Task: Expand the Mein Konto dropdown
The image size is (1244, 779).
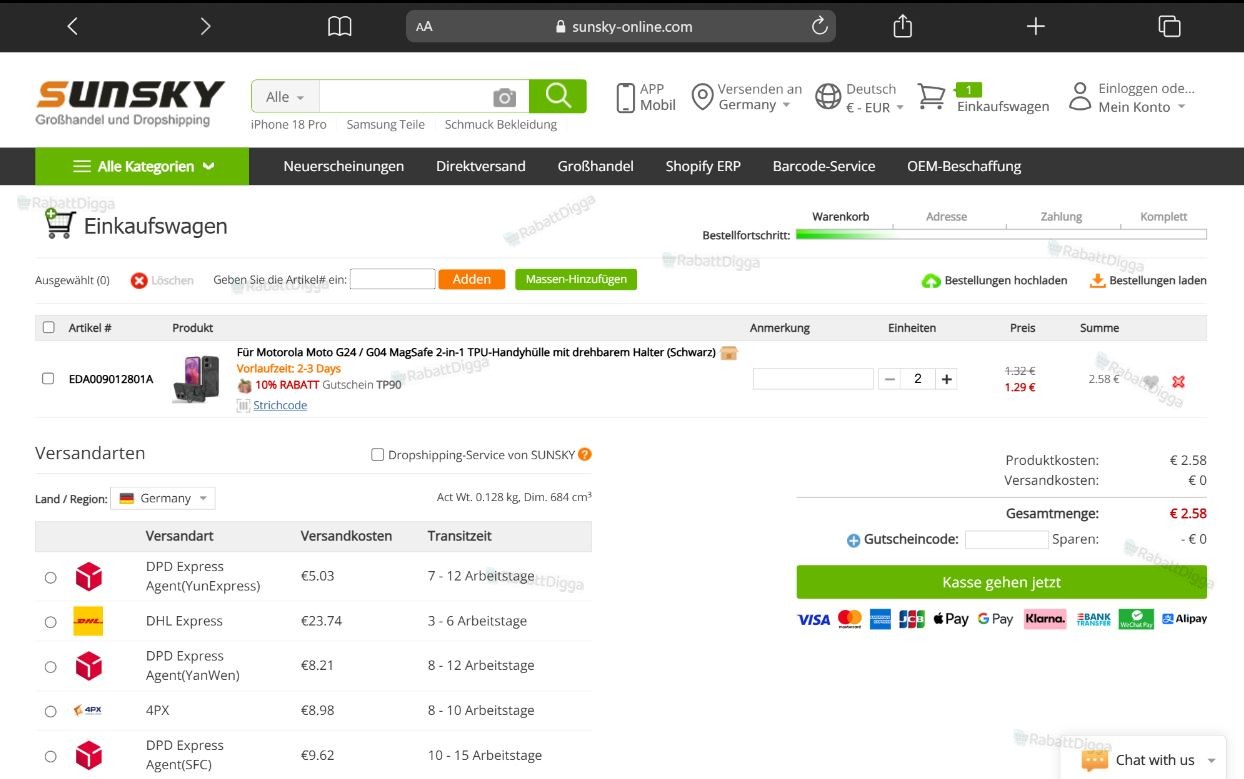Action: [x=1142, y=107]
